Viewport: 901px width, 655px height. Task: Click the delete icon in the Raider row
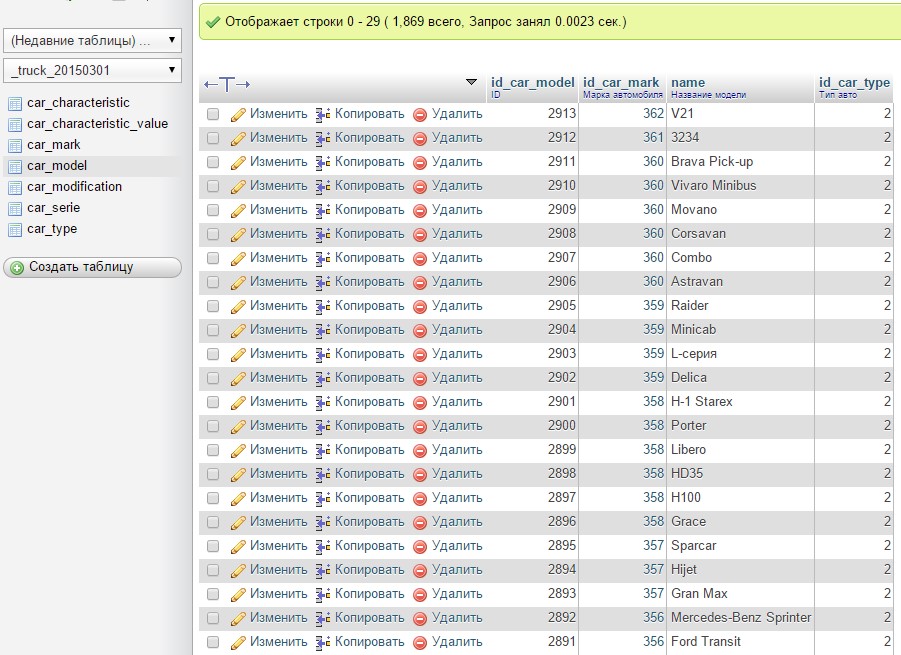pos(420,306)
